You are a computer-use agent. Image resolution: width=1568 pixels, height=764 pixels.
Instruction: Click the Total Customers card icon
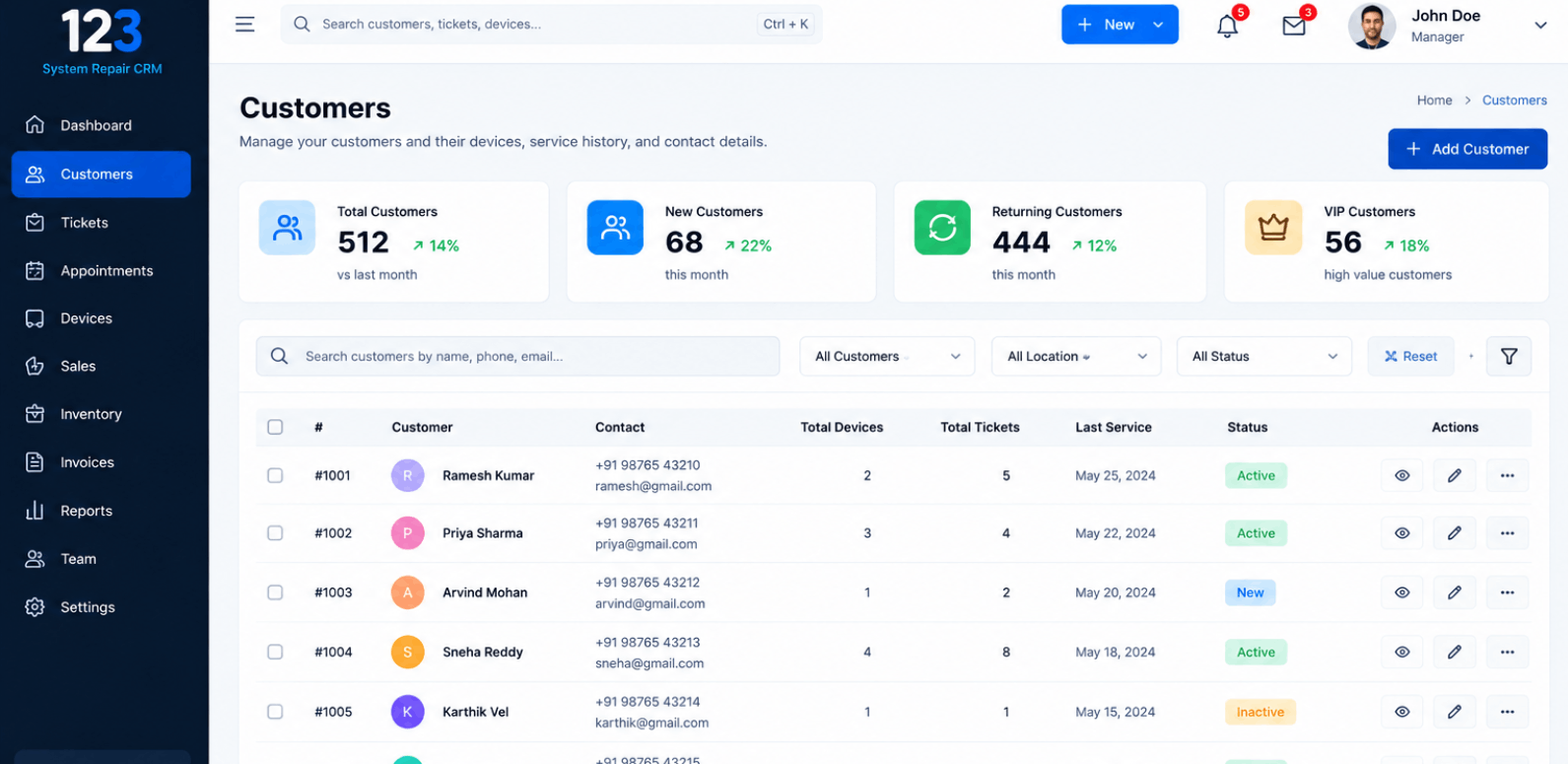(x=287, y=228)
